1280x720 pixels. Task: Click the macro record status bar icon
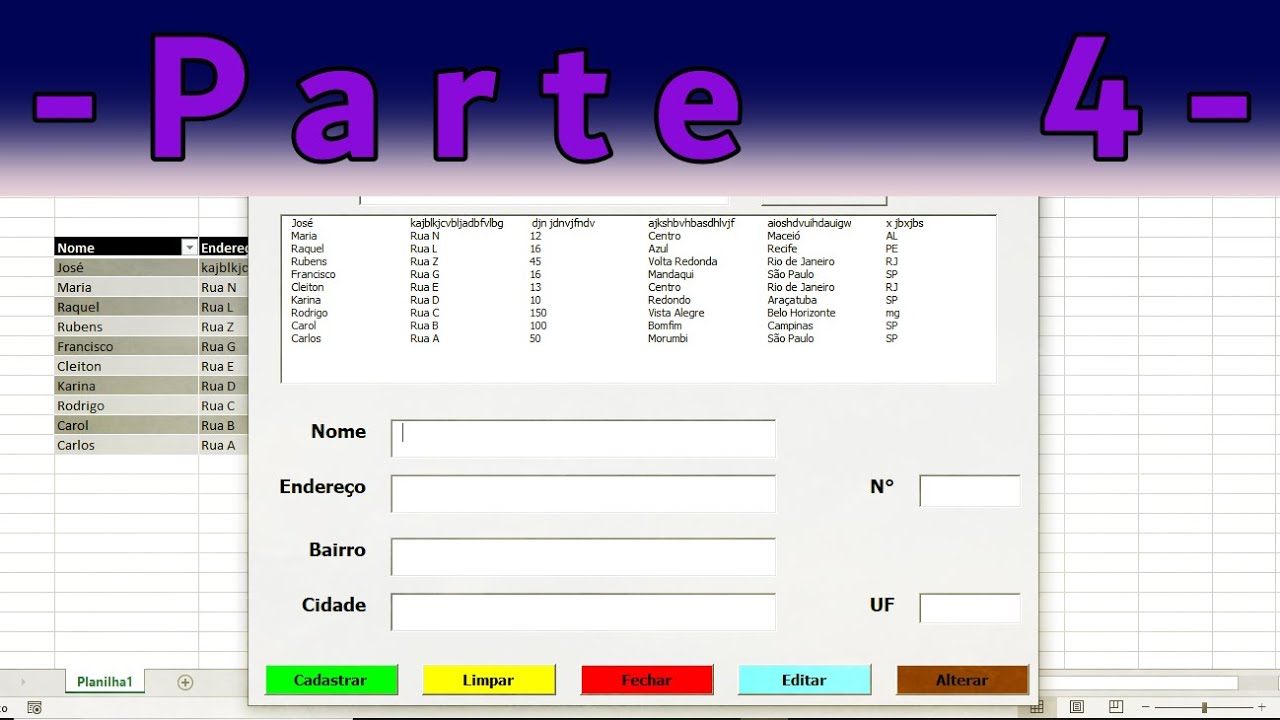(x=34, y=707)
